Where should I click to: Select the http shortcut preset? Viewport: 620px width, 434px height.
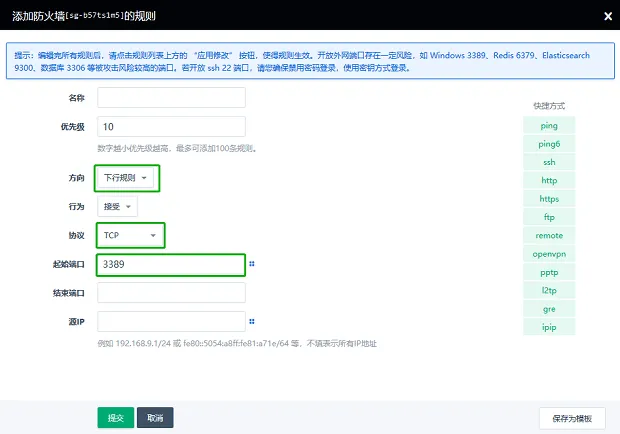tap(549, 181)
